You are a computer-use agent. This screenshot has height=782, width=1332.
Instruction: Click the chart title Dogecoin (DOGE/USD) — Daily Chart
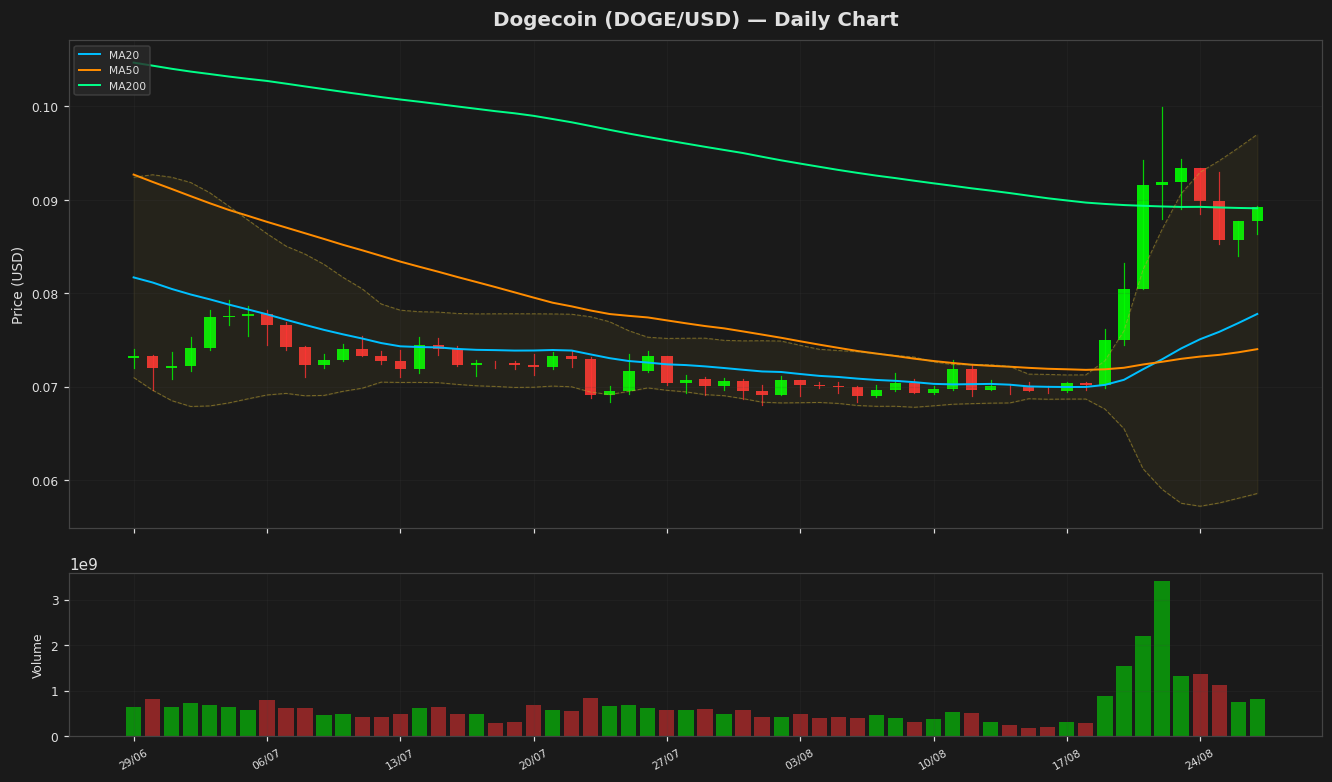(x=695, y=20)
